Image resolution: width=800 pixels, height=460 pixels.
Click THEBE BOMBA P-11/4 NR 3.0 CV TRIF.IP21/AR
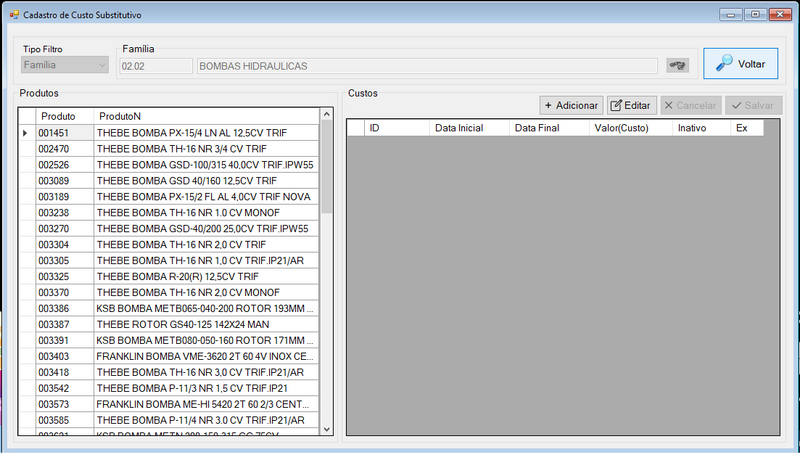(207, 420)
